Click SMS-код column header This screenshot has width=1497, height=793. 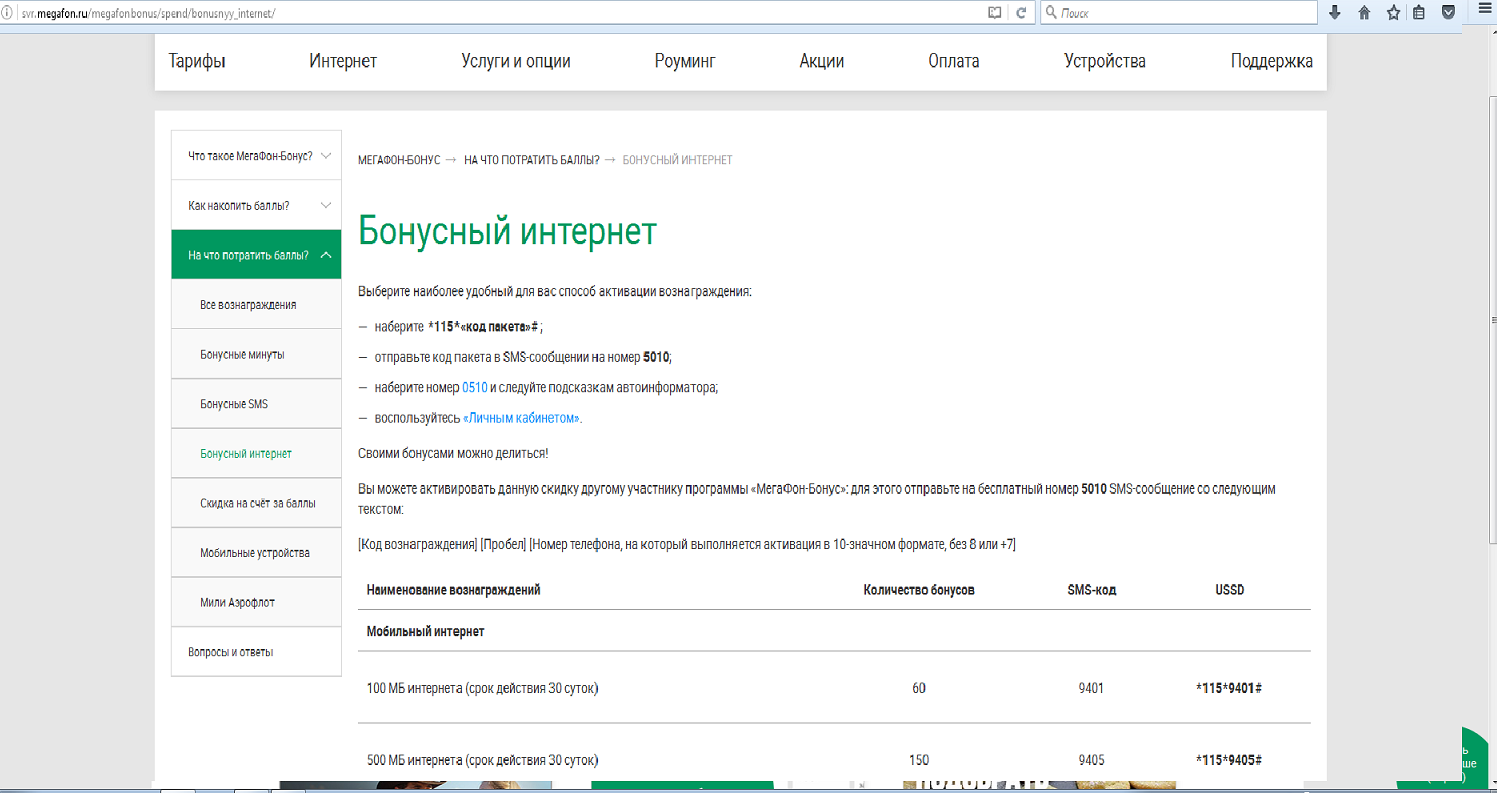pos(1092,590)
